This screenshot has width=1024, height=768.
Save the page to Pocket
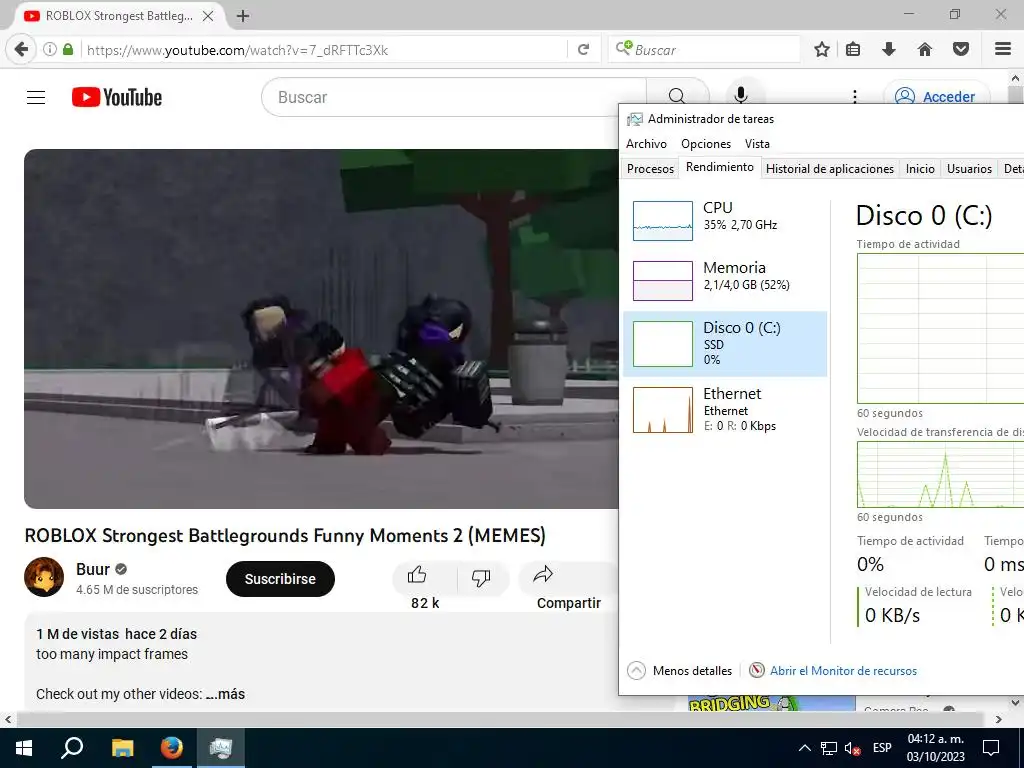[961, 50]
